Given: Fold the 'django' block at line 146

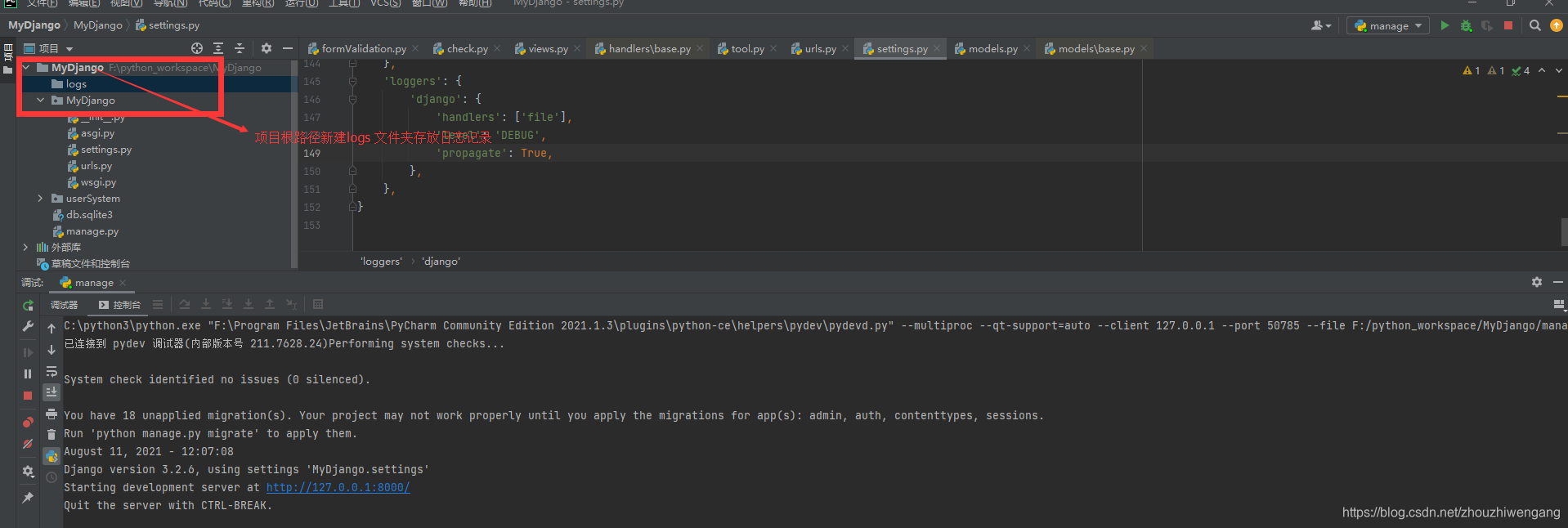Looking at the screenshot, I should [352, 99].
